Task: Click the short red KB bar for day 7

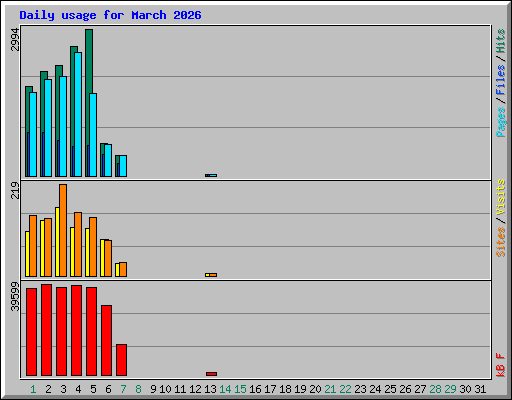Action: [x=121, y=360]
